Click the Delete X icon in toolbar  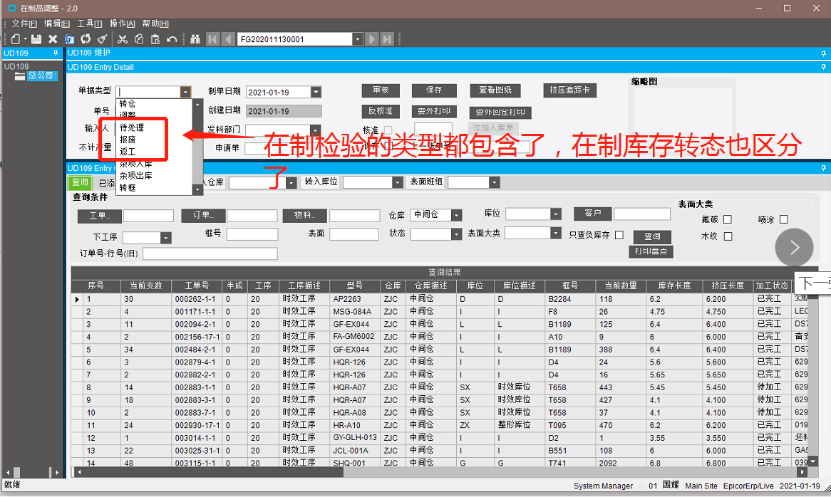(53, 39)
